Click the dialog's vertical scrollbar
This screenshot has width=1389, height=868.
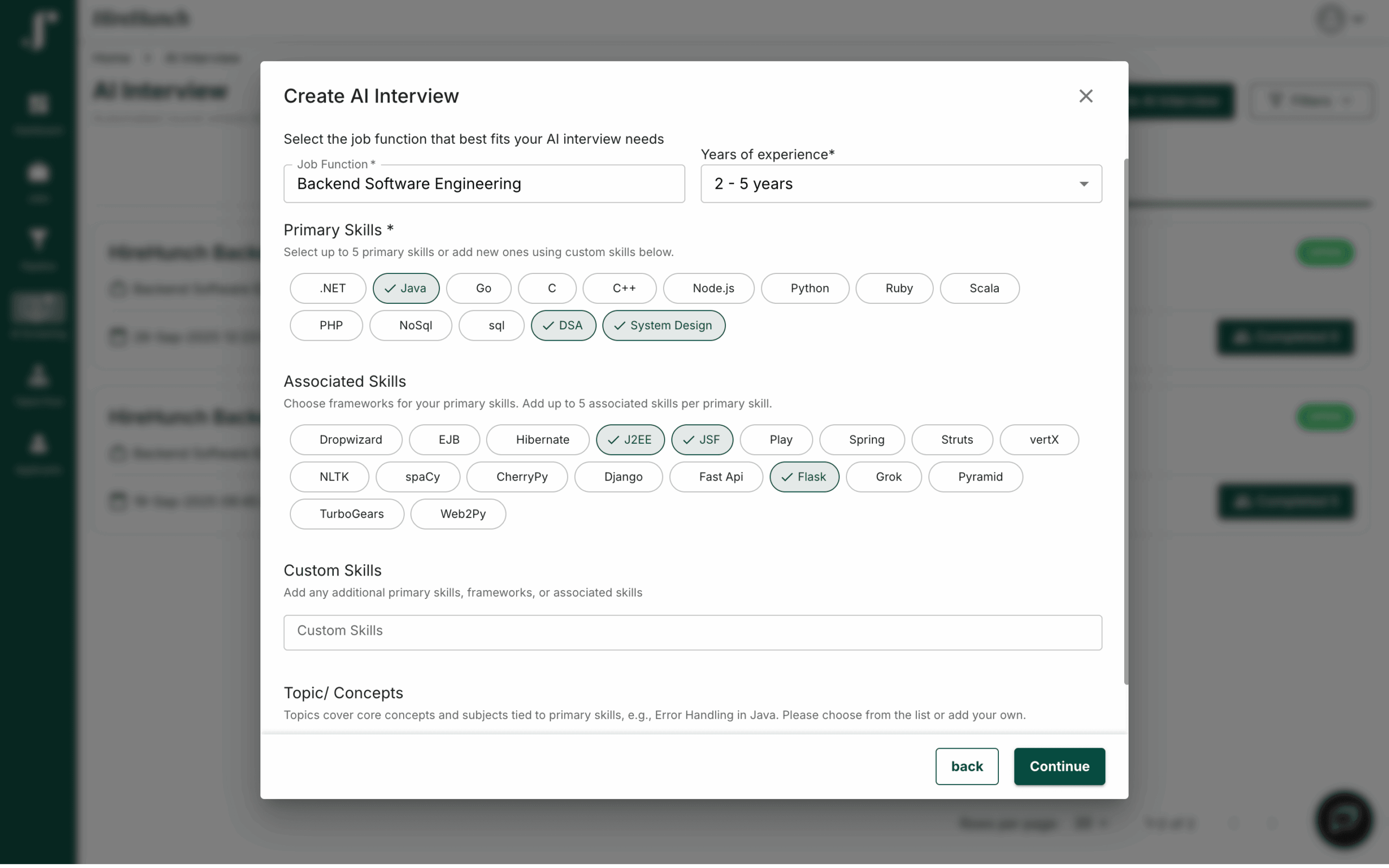tap(1125, 422)
